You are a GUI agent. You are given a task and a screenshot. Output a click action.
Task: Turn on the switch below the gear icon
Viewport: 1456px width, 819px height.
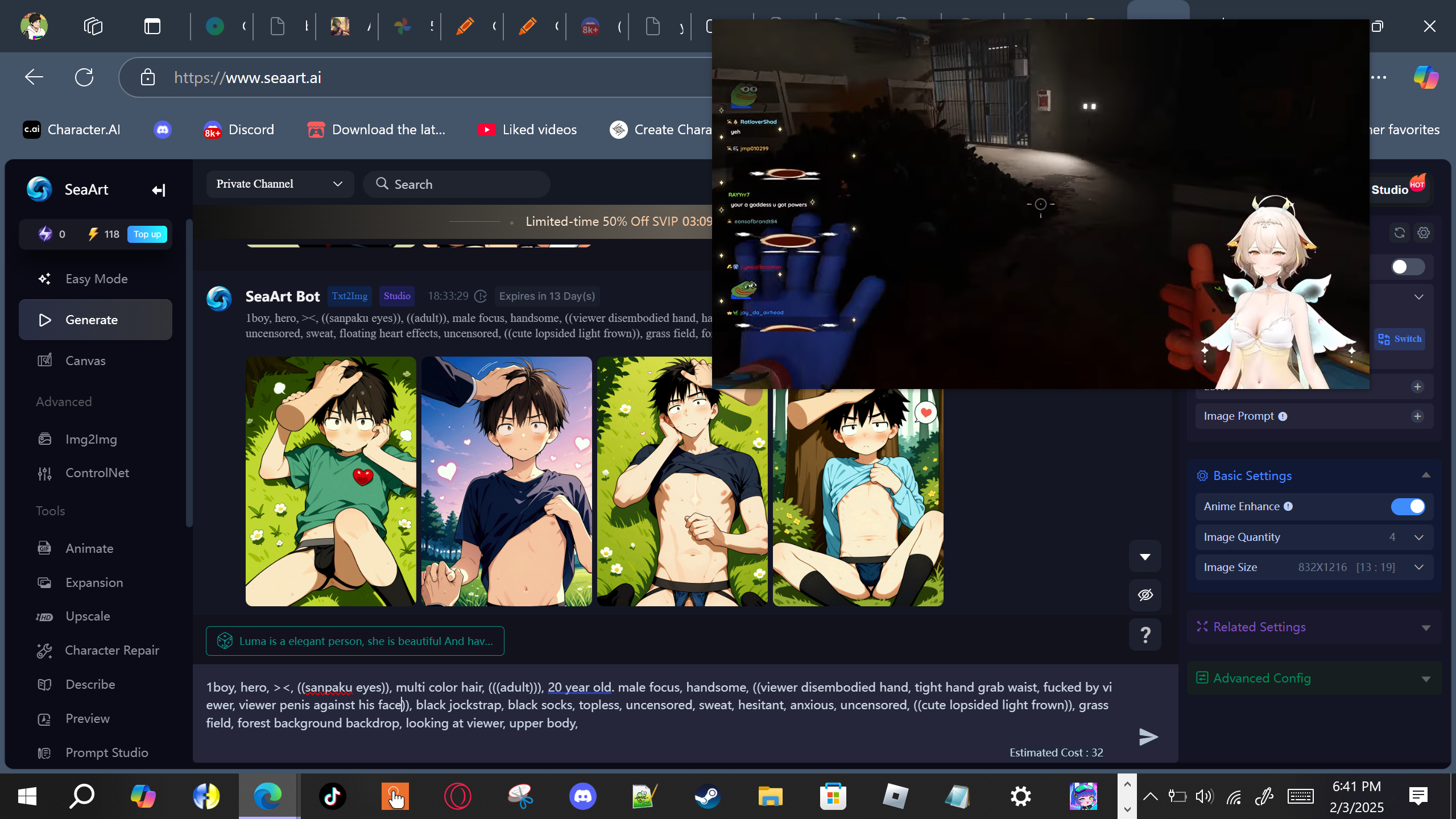[1408, 267]
